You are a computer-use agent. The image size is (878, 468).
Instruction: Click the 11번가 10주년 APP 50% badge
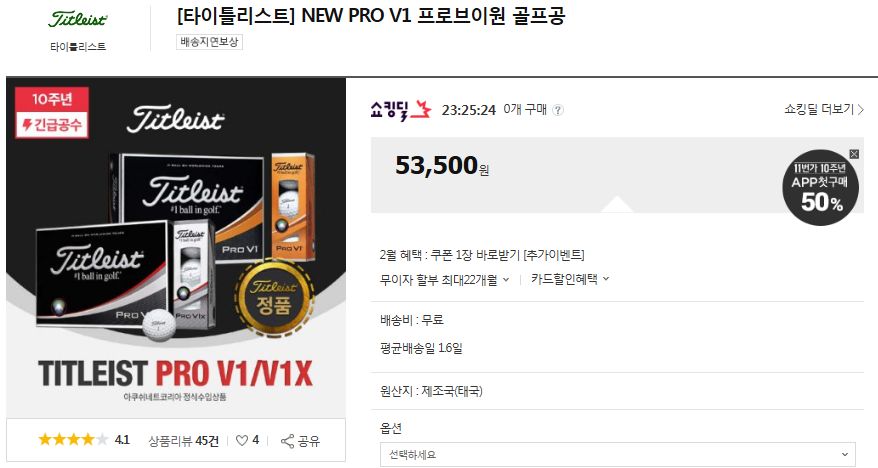[820, 188]
